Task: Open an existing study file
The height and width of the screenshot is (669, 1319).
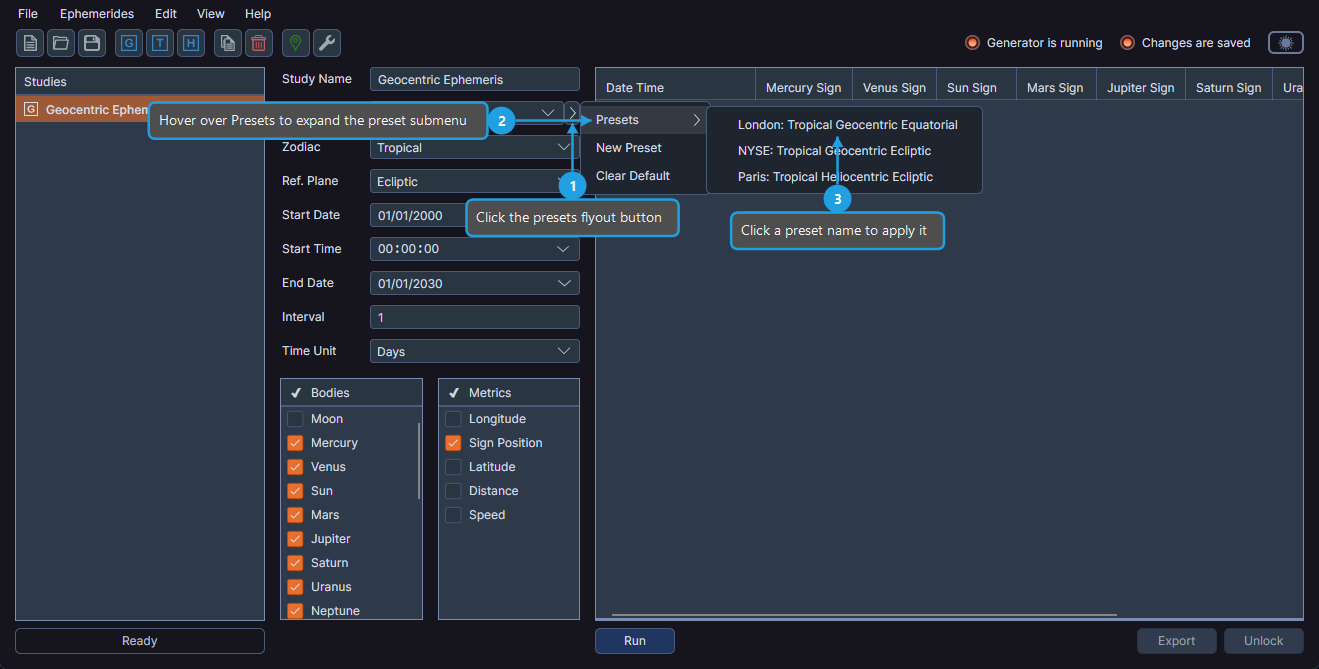Action: (x=60, y=43)
